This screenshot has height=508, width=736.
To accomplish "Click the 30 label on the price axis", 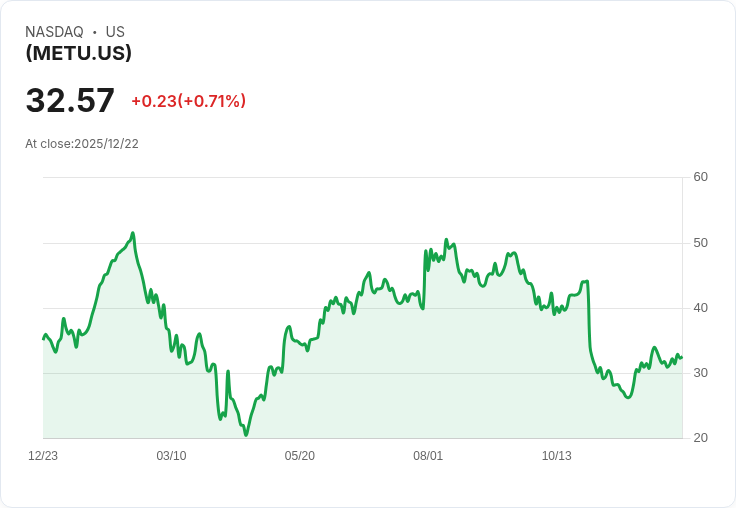I will point(700,373).
